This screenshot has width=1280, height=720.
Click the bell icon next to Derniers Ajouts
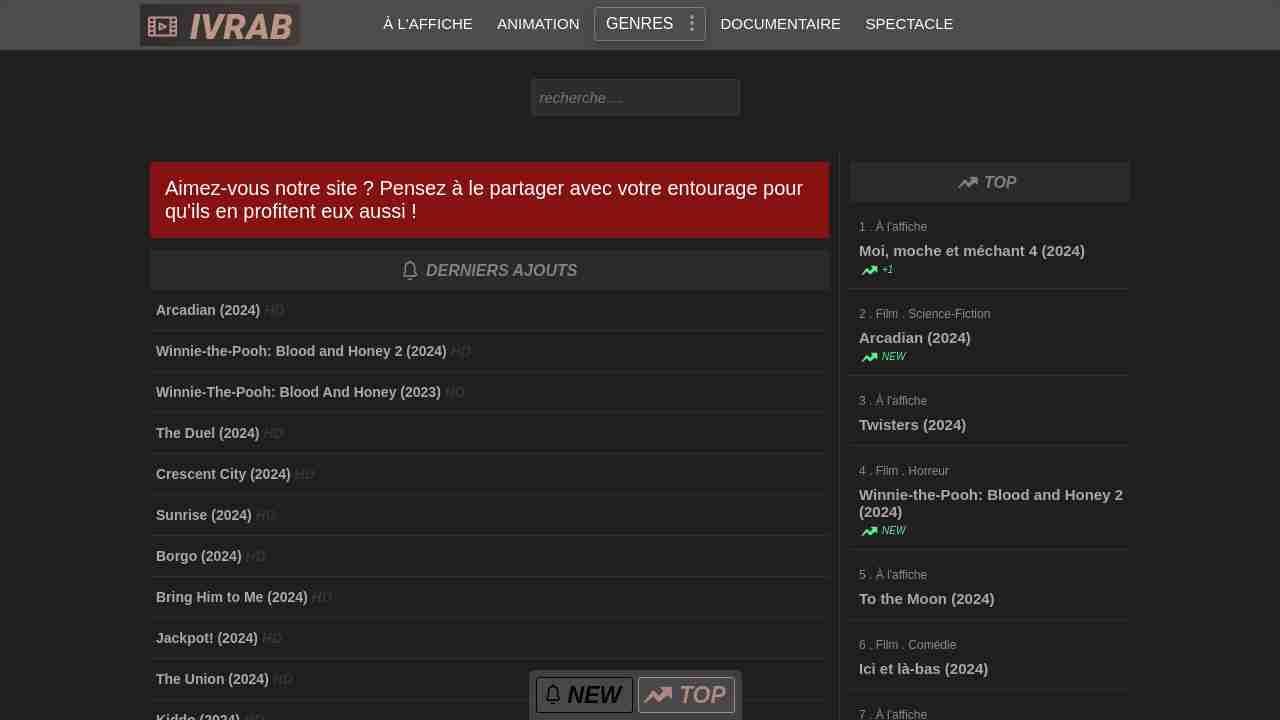[x=410, y=271]
